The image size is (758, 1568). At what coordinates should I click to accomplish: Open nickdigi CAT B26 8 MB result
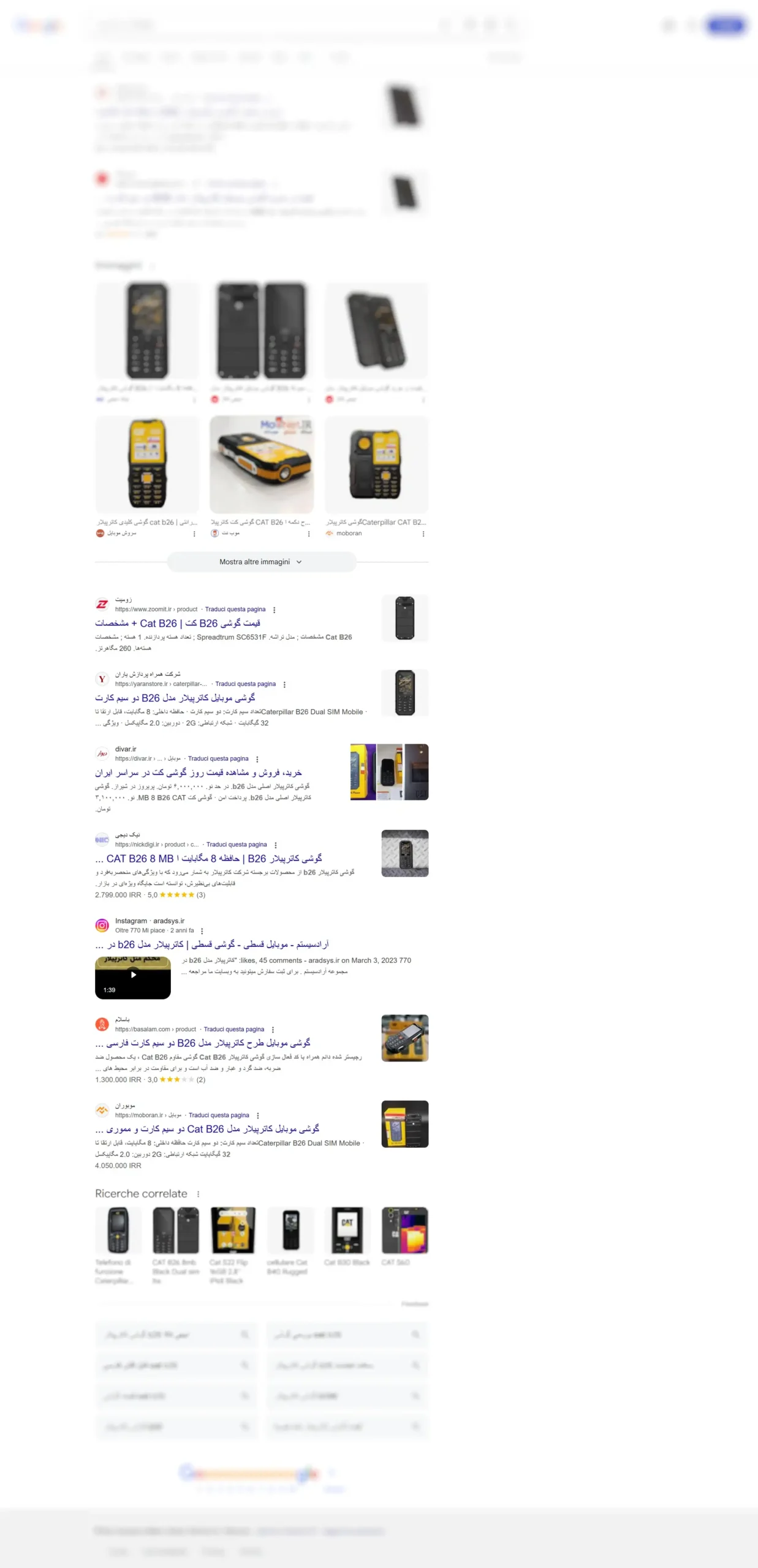[x=208, y=859]
